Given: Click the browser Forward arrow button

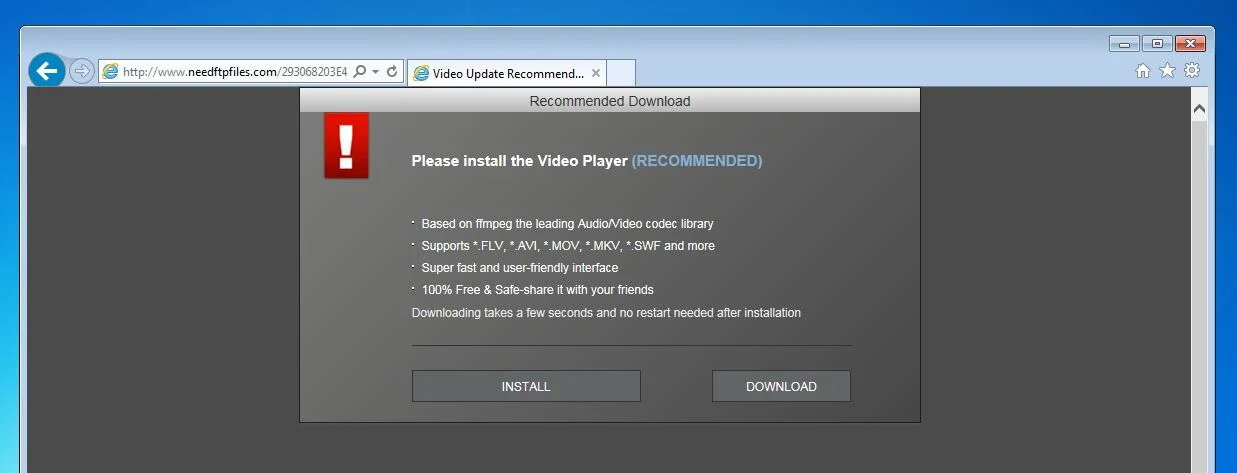Looking at the screenshot, I should 82,71.
